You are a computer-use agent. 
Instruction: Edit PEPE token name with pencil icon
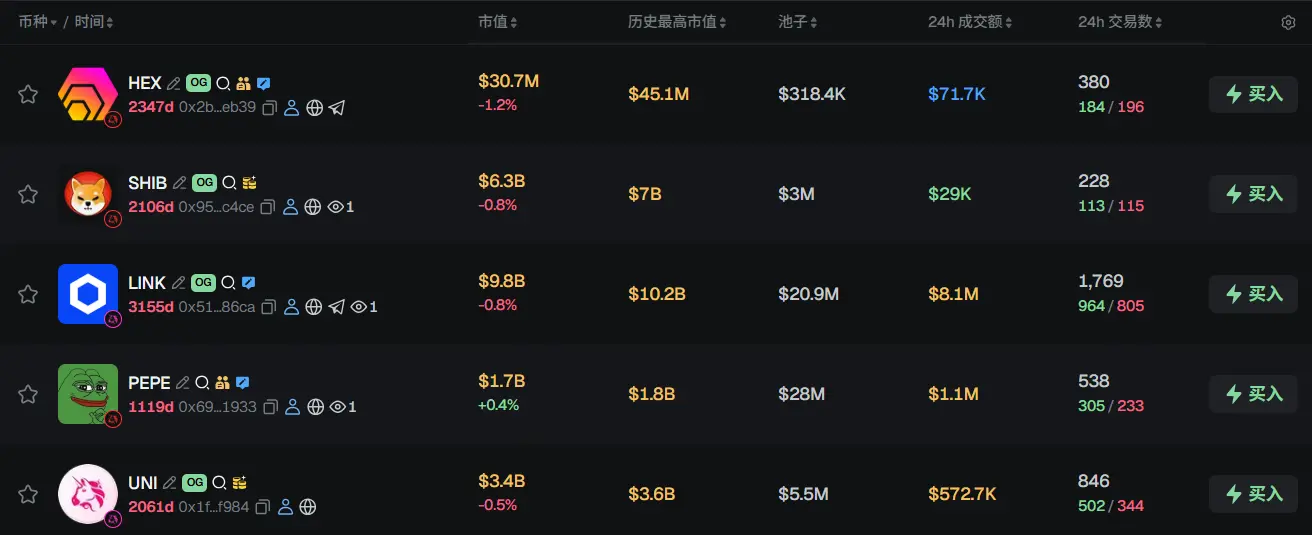[182, 383]
